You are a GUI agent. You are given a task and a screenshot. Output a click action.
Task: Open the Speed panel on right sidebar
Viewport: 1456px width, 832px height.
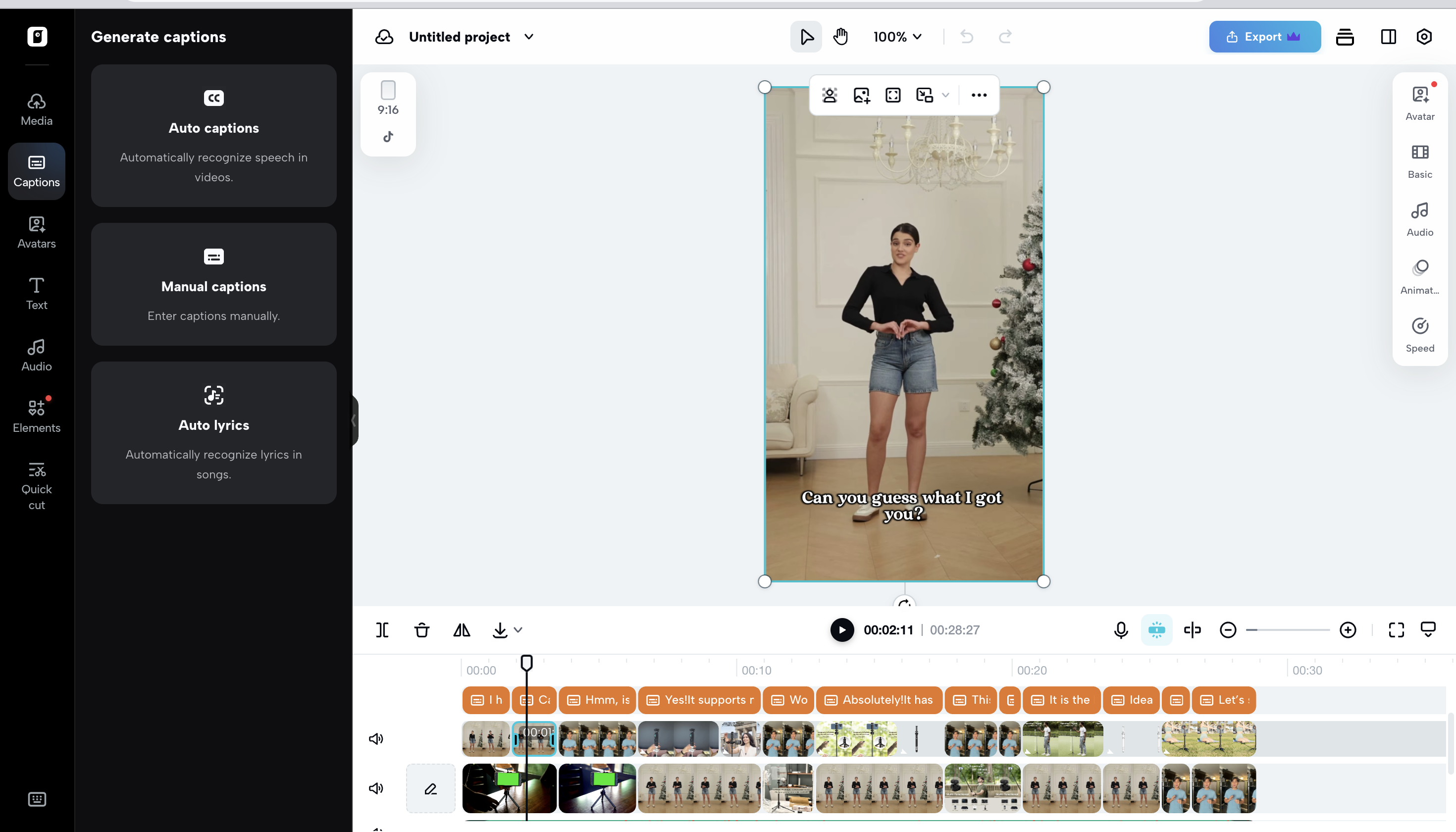pyautogui.click(x=1419, y=335)
